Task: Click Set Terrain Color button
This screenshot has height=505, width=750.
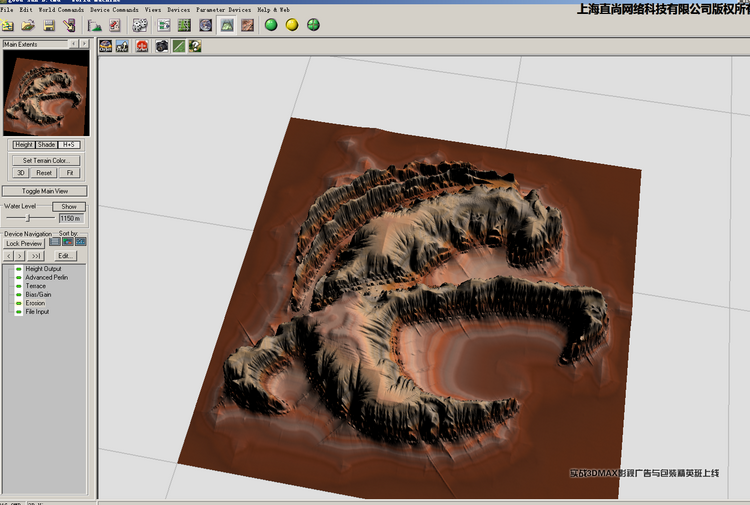Action: (x=46, y=160)
